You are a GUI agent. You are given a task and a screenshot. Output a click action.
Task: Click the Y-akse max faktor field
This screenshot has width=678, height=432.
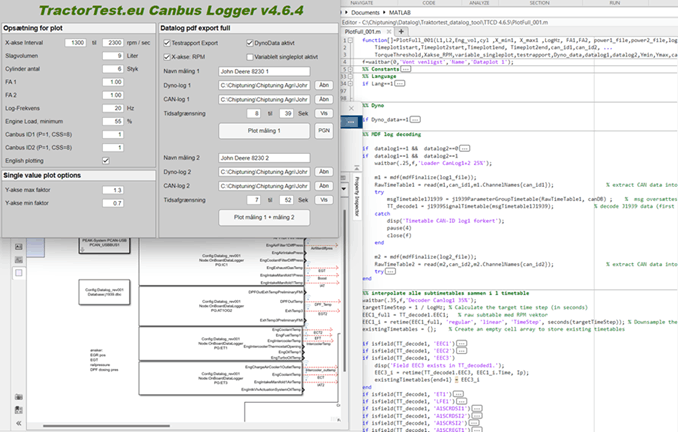pyautogui.click(x=113, y=190)
